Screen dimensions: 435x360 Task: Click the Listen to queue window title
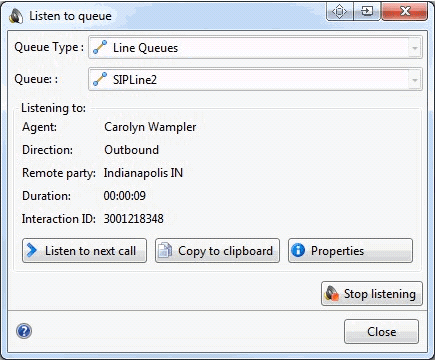point(70,16)
